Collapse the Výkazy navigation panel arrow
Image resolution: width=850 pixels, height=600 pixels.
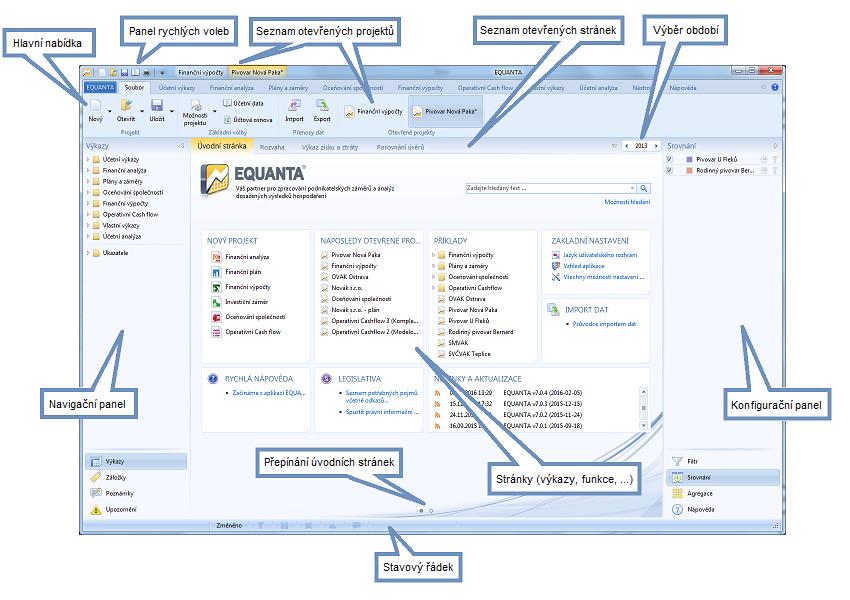point(182,146)
